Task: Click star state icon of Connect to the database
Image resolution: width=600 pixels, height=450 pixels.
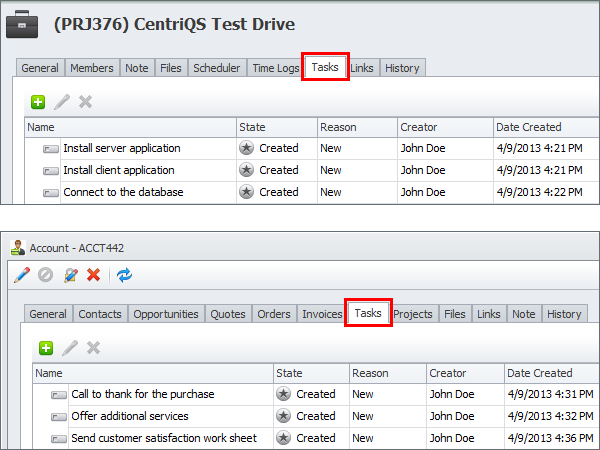Action: [246, 192]
